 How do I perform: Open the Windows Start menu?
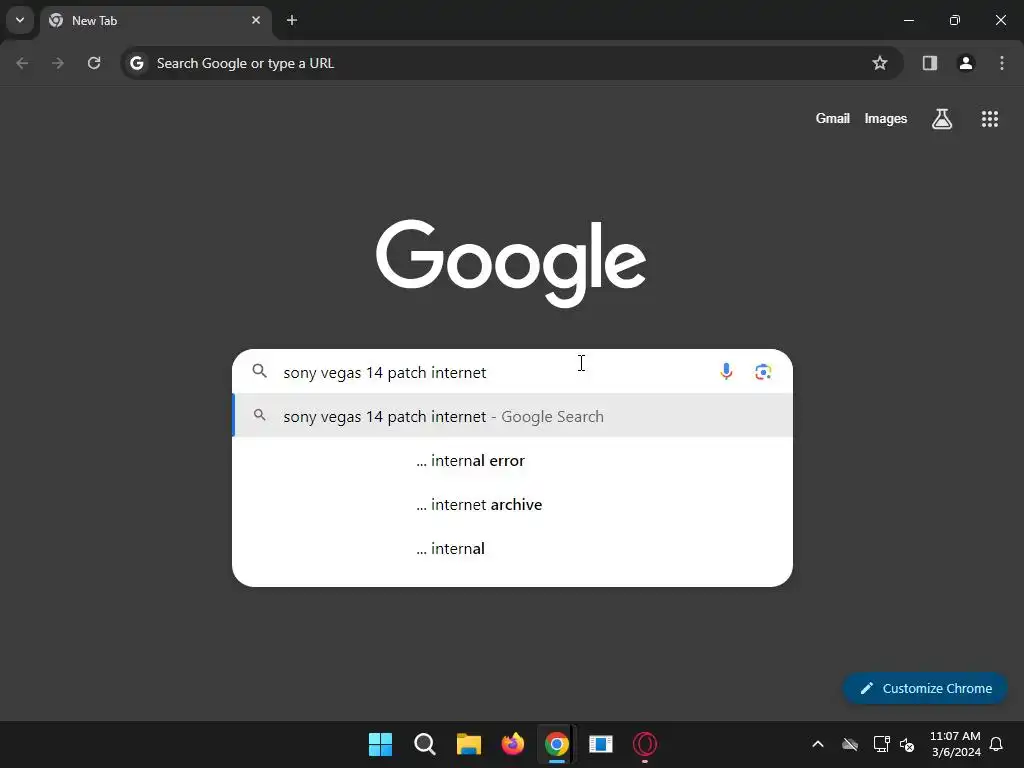tap(380, 744)
